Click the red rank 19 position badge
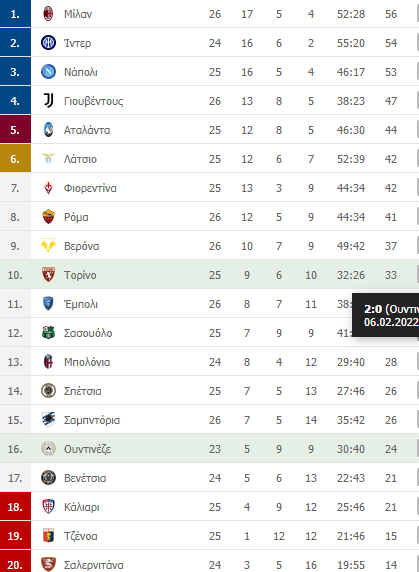 click(x=15, y=536)
